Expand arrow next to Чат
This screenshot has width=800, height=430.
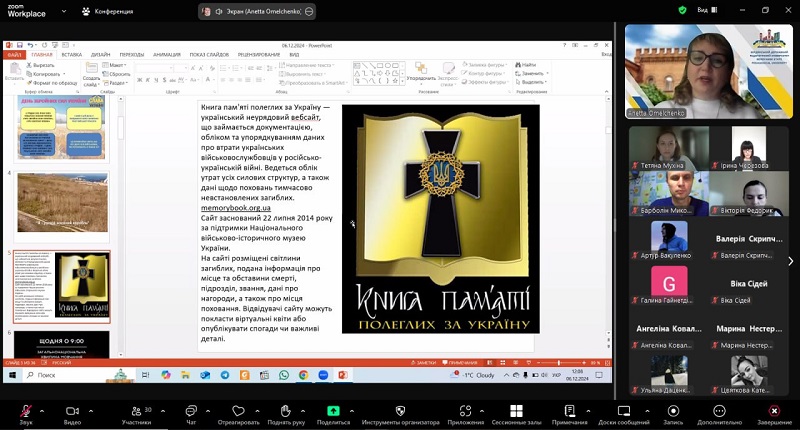(208, 411)
